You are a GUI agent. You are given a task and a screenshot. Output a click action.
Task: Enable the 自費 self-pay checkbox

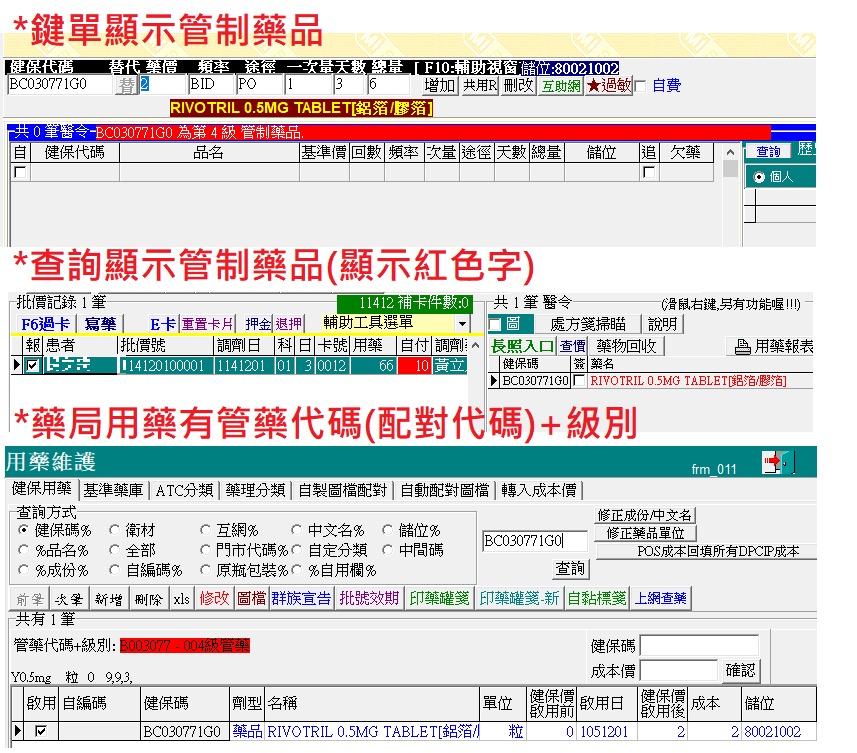641,86
